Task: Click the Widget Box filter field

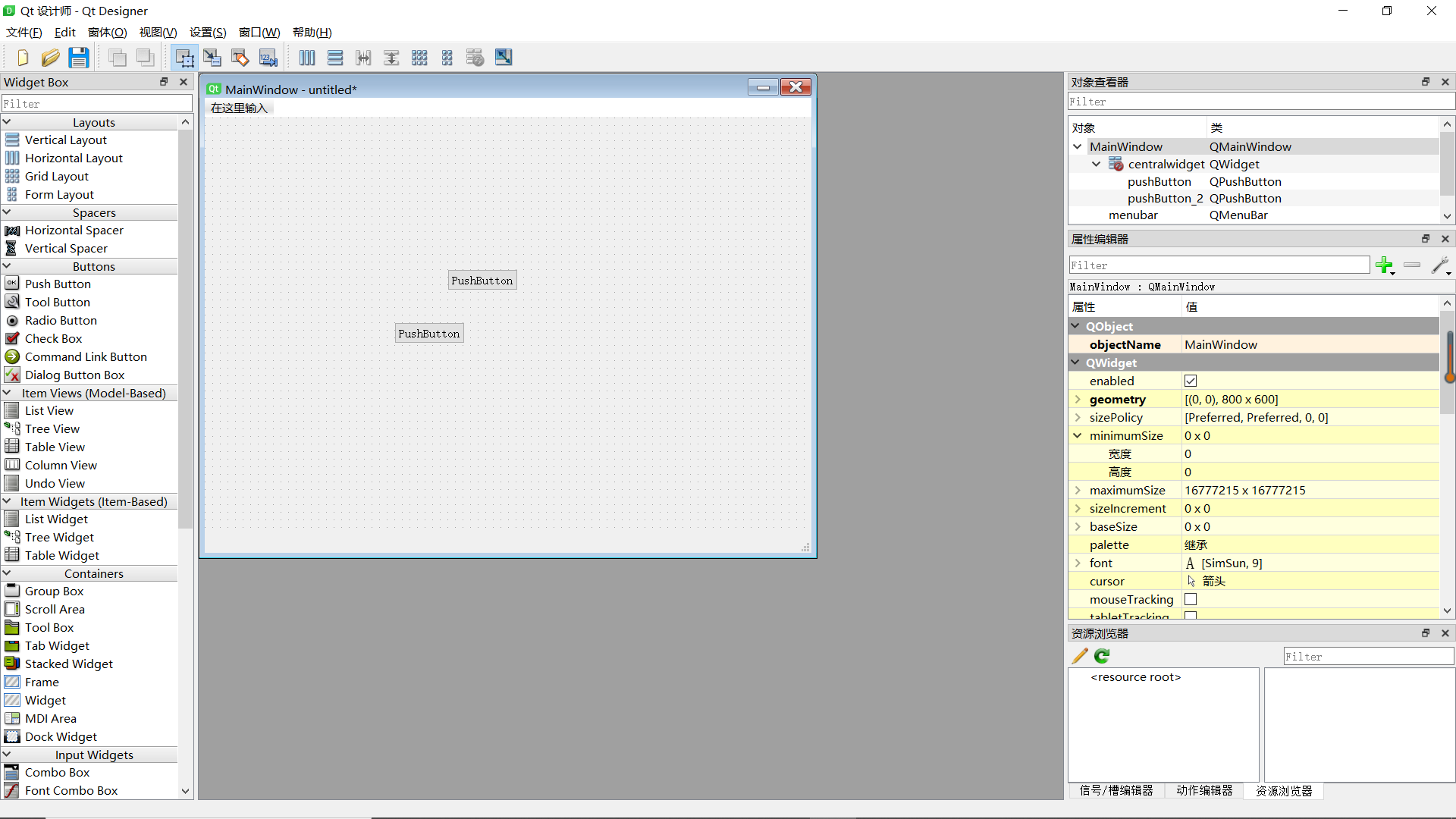Action: tap(96, 103)
